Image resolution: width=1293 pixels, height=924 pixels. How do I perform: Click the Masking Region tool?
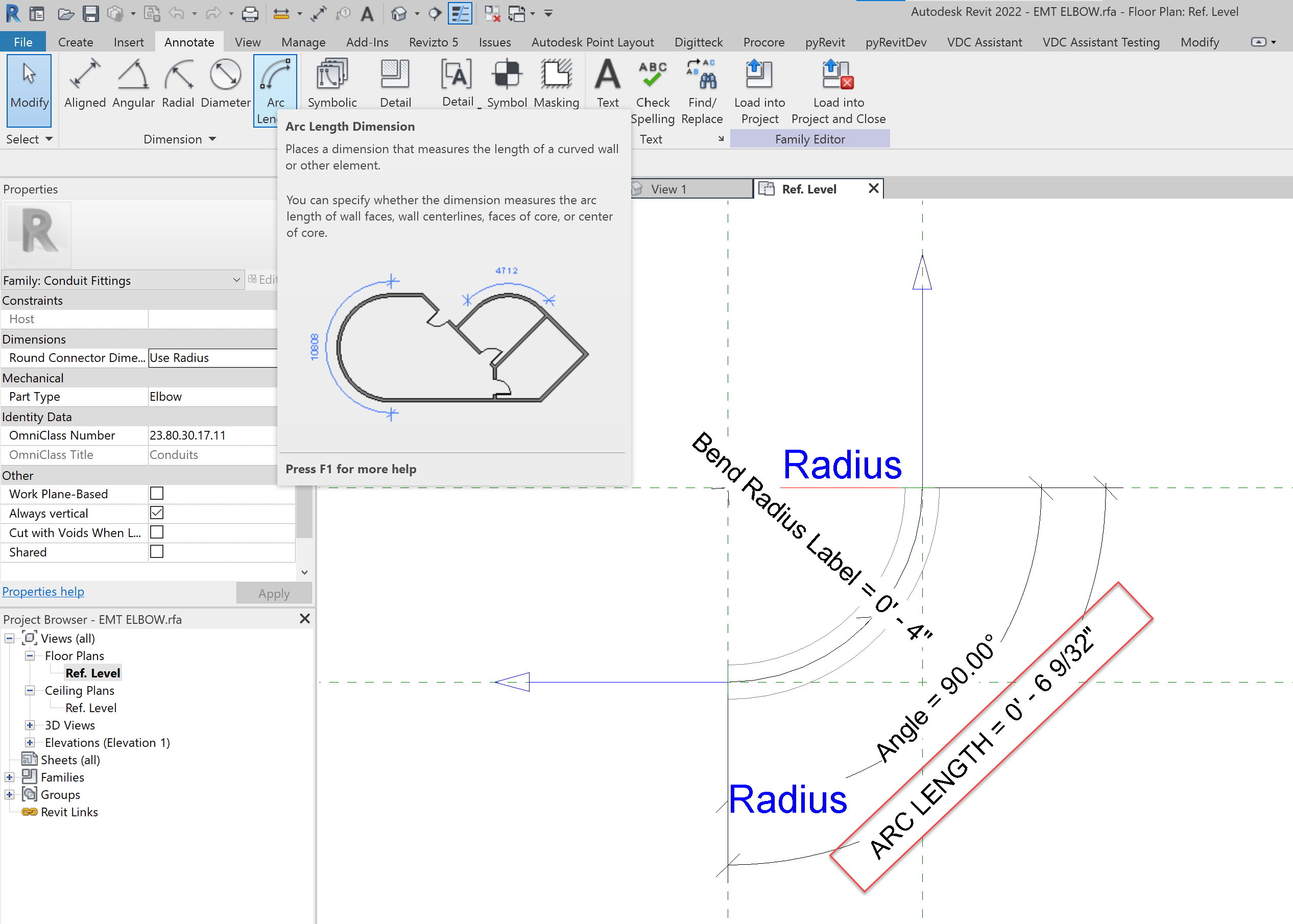point(556,84)
